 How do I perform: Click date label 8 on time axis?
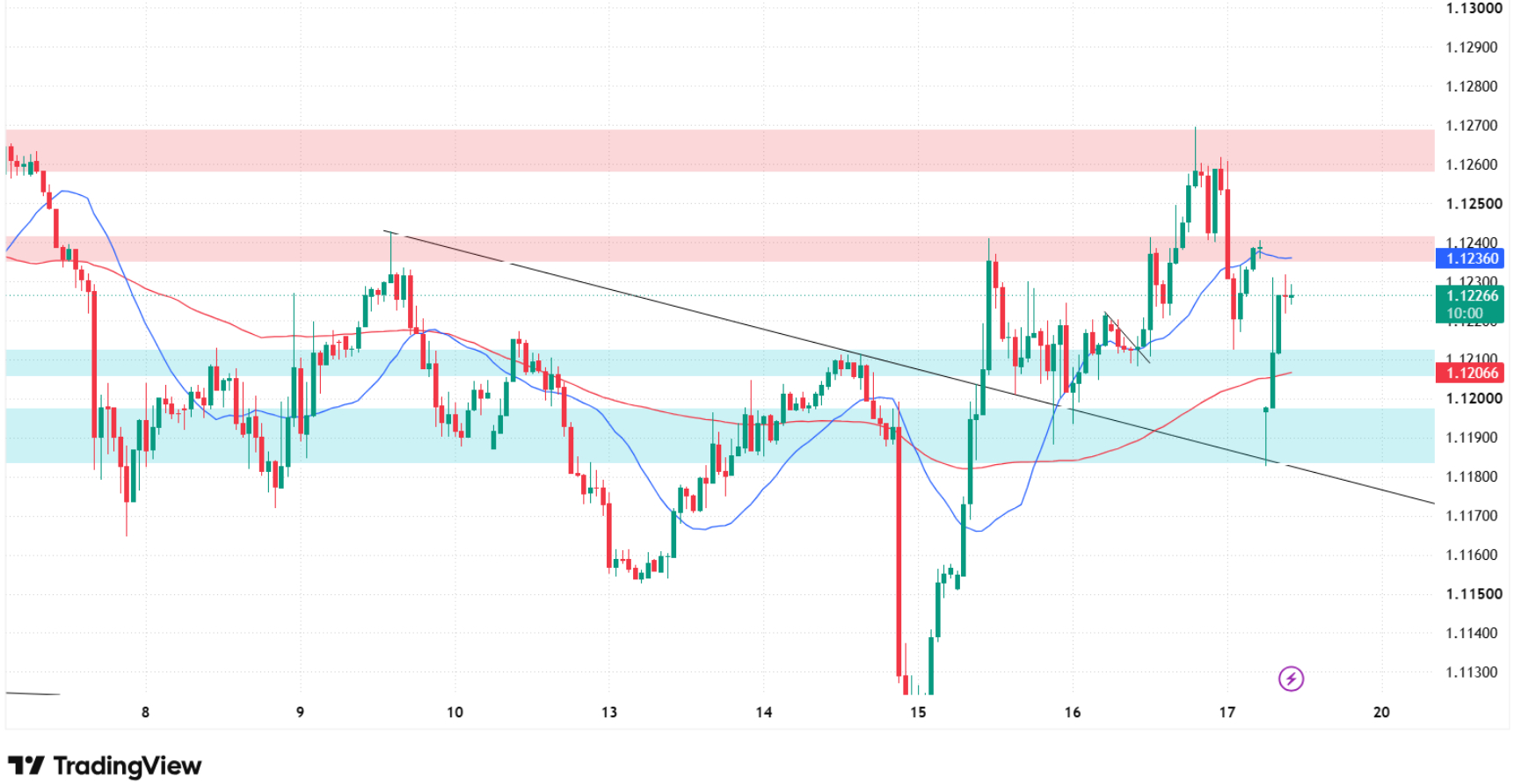point(145,712)
